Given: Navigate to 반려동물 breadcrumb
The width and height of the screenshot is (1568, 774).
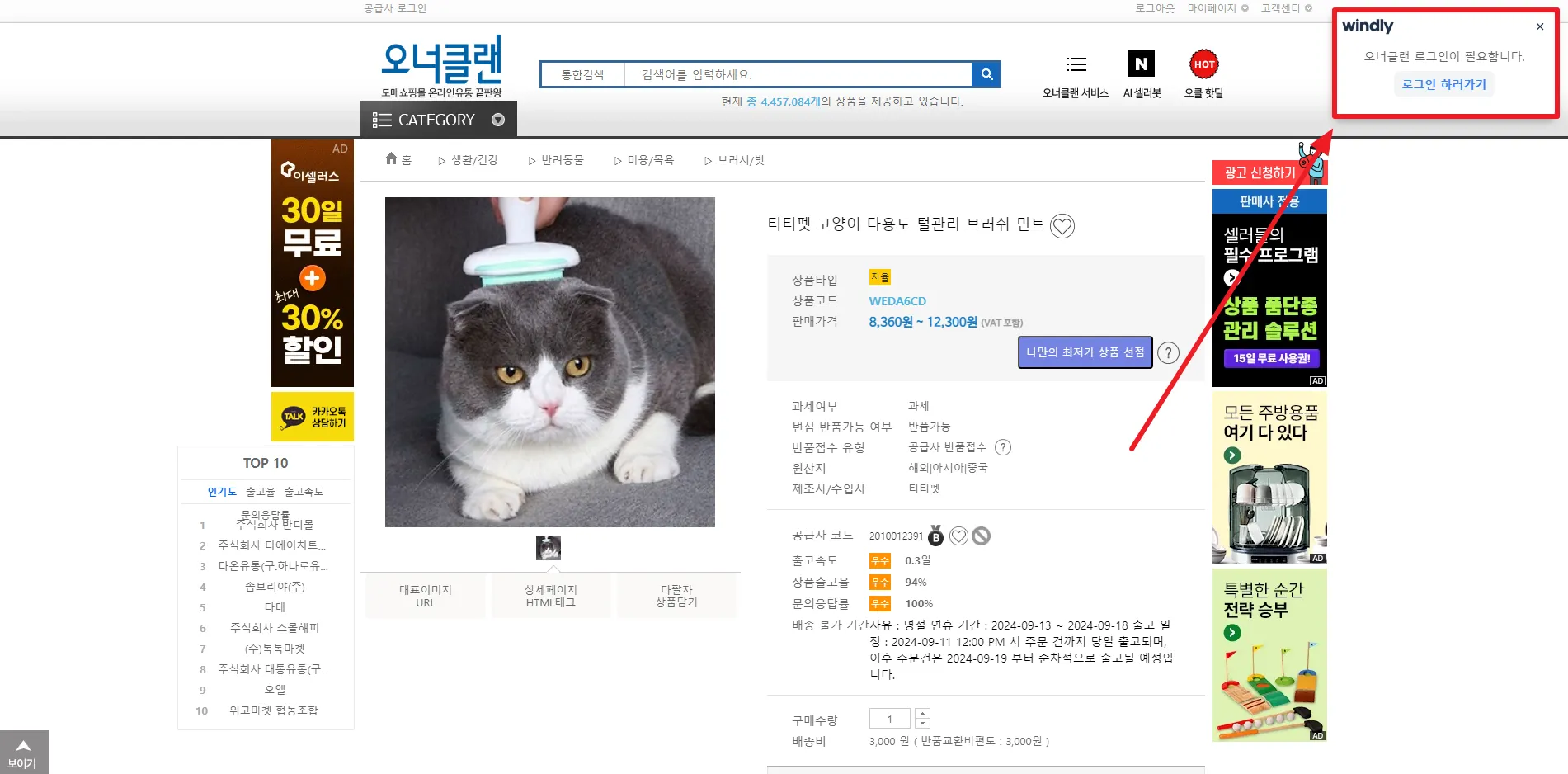Looking at the screenshot, I should (563, 160).
